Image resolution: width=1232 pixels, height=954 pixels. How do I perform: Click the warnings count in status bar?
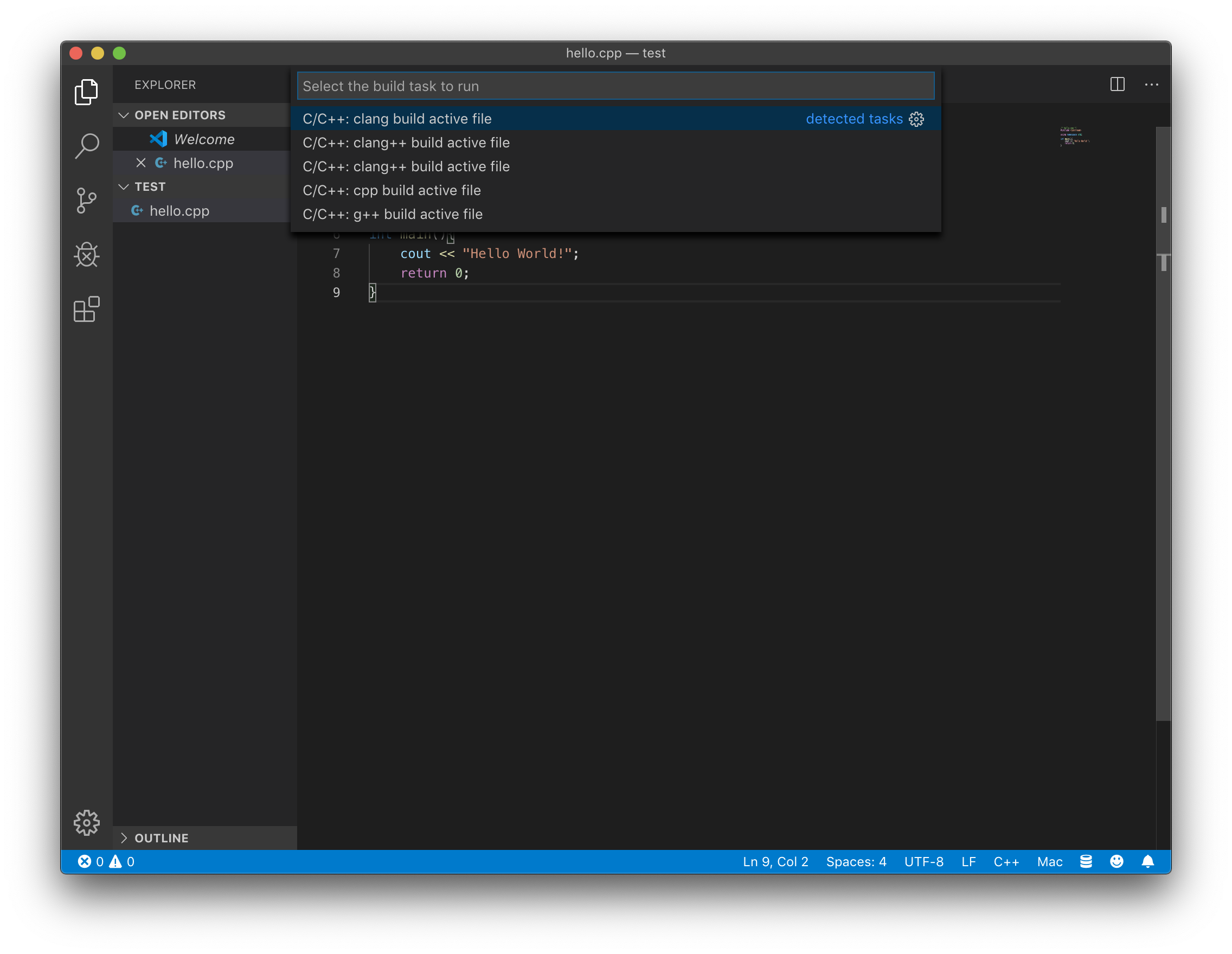pyautogui.click(x=123, y=861)
